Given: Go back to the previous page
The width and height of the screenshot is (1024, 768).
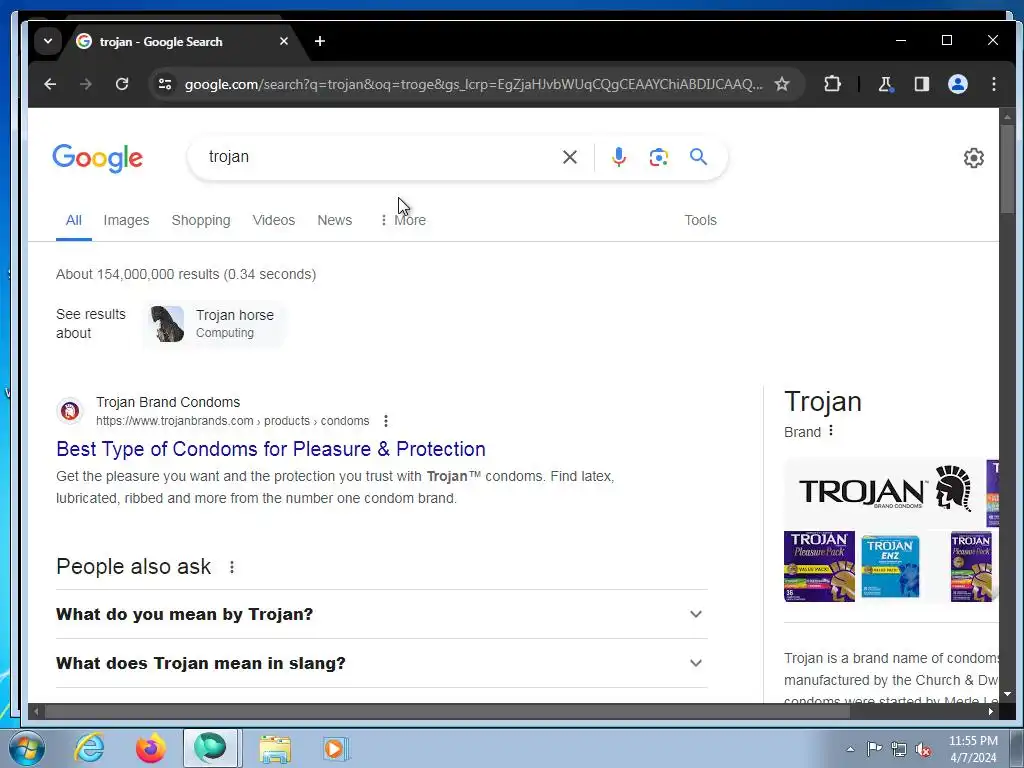Looking at the screenshot, I should click(50, 84).
